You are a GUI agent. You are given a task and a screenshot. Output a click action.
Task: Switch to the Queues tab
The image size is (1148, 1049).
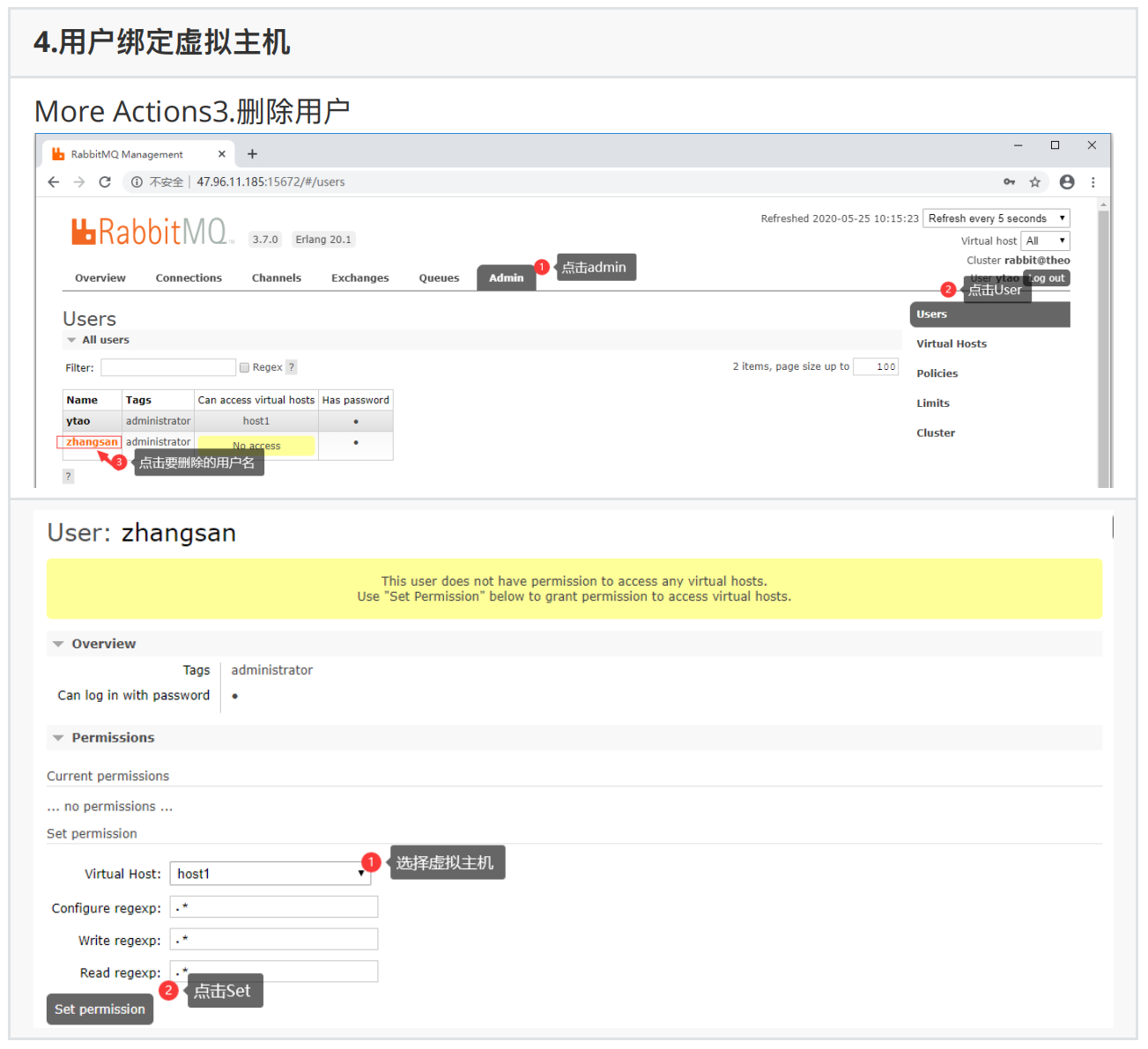[439, 278]
